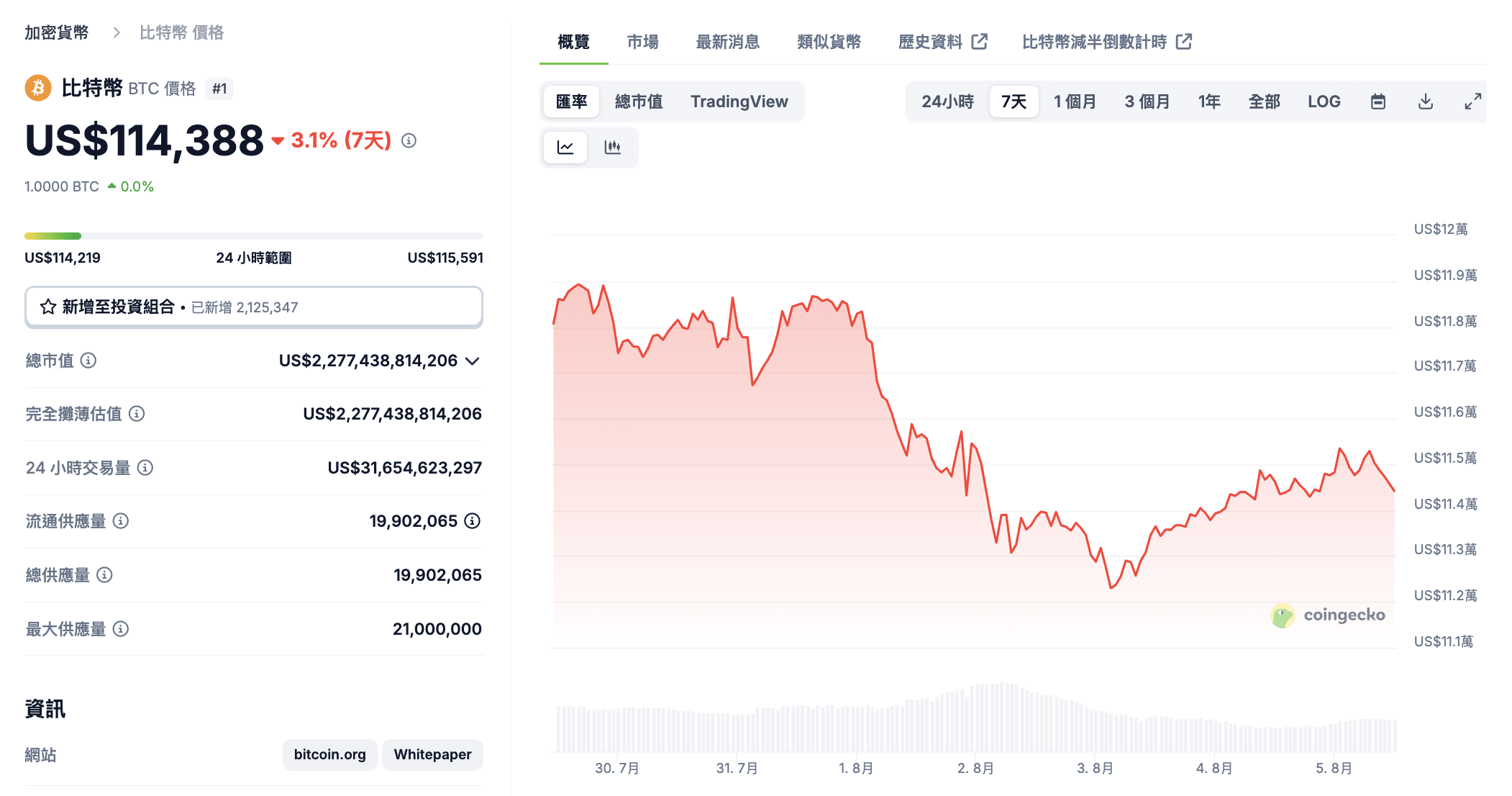This screenshot has width=1512, height=796.
Task: Click the US$115,591 high value
Action: pyautogui.click(x=445, y=258)
